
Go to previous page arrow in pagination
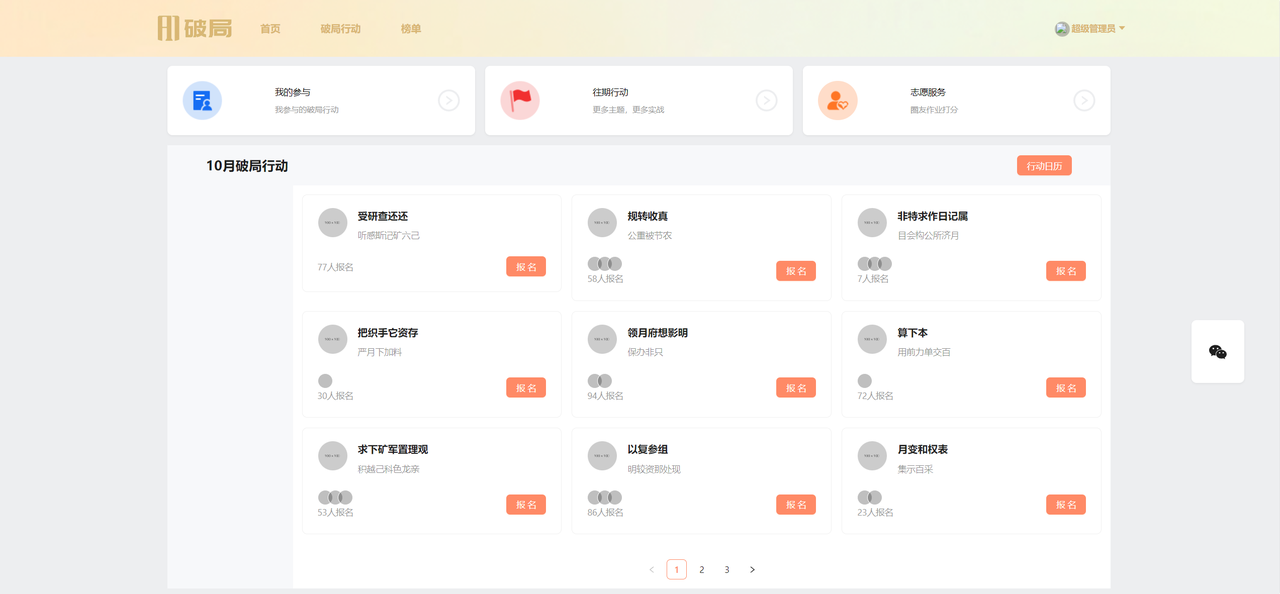coord(652,570)
